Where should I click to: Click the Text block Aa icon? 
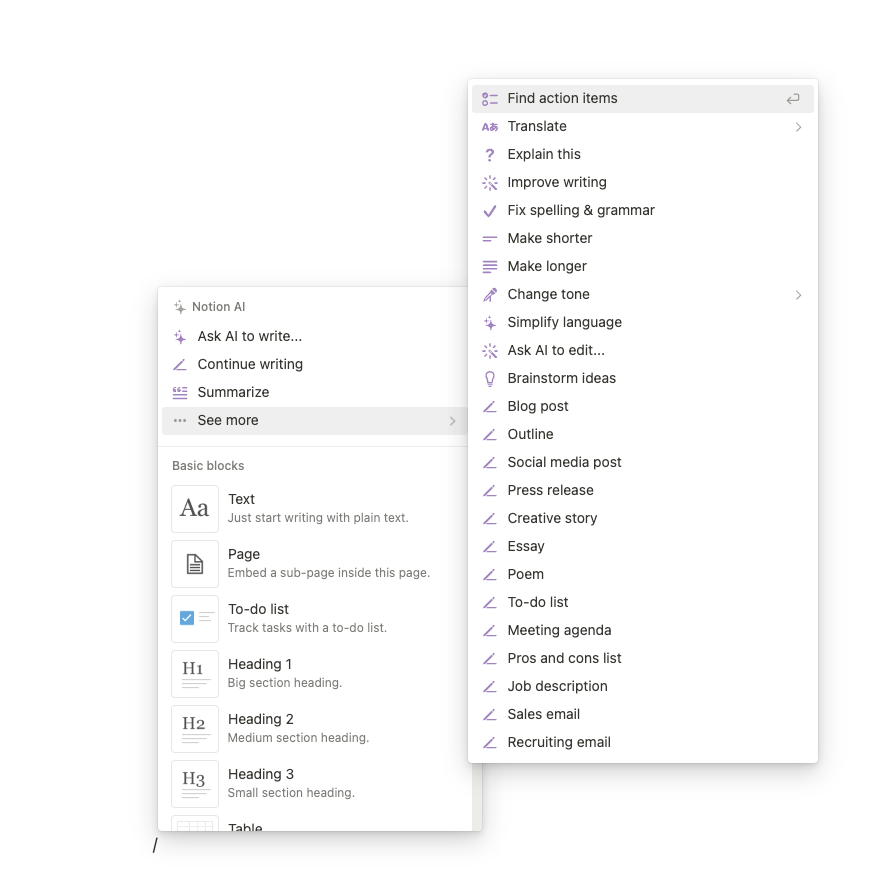pos(194,508)
